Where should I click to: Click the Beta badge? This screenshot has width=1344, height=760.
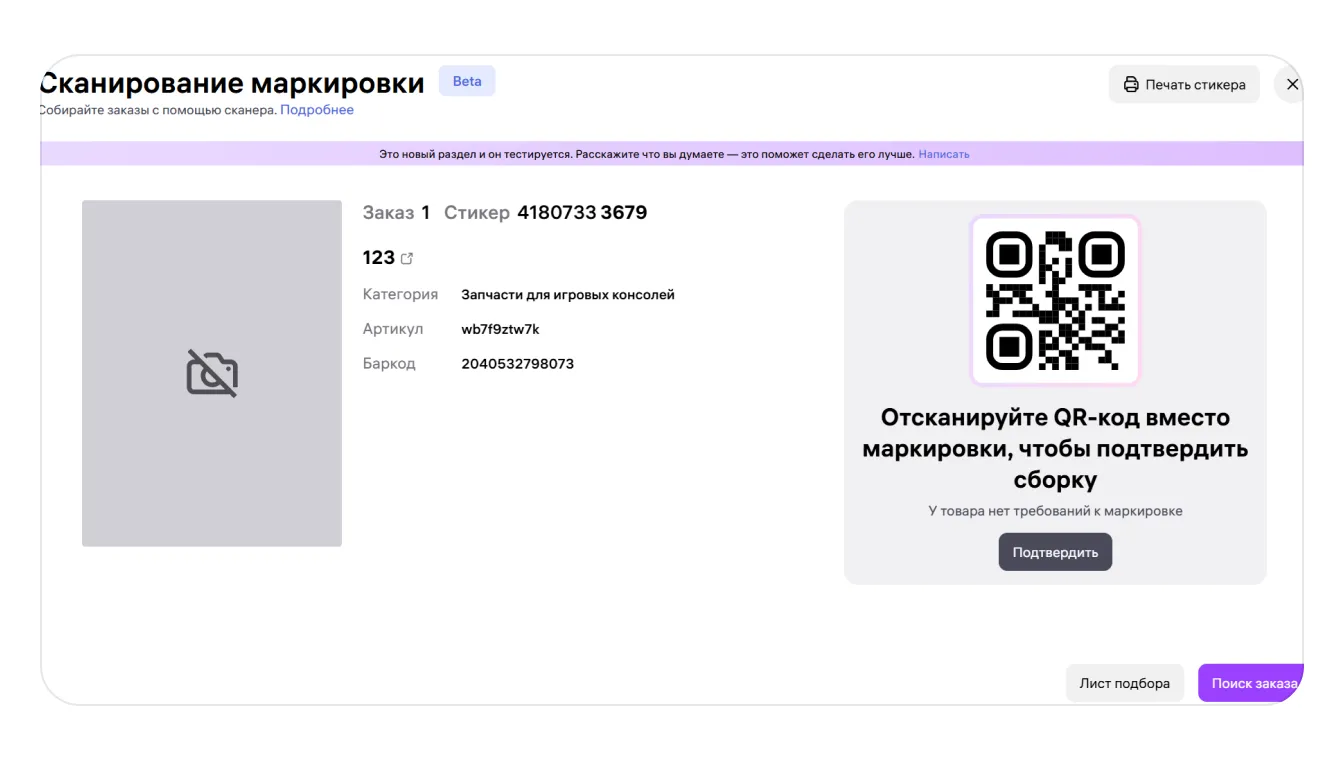tap(467, 82)
